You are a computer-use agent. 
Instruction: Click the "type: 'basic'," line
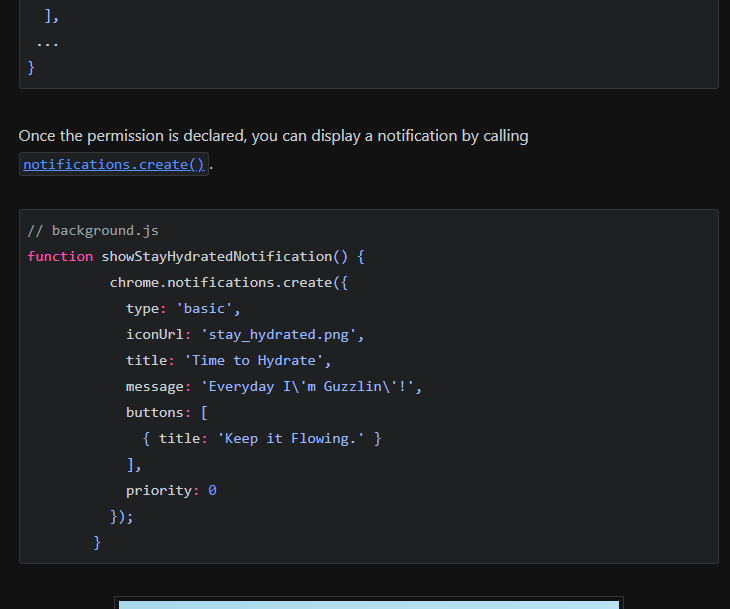click(x=183, y=309)
